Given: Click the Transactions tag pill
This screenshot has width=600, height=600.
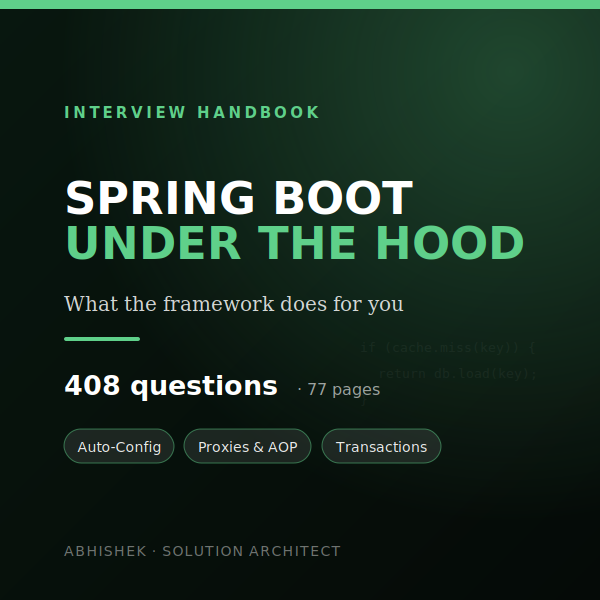Looking at the screenshot, I should point(382,446).
